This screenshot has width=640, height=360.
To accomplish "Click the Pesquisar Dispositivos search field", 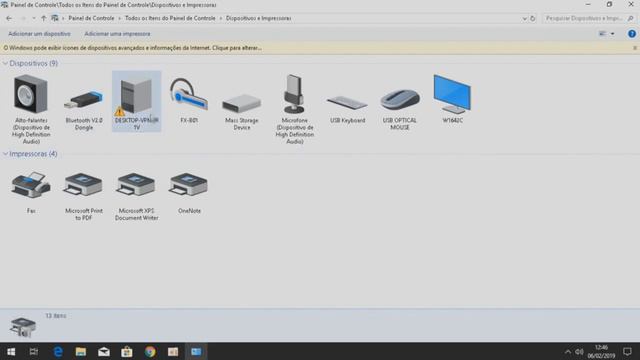I will [x=584, y=18].
